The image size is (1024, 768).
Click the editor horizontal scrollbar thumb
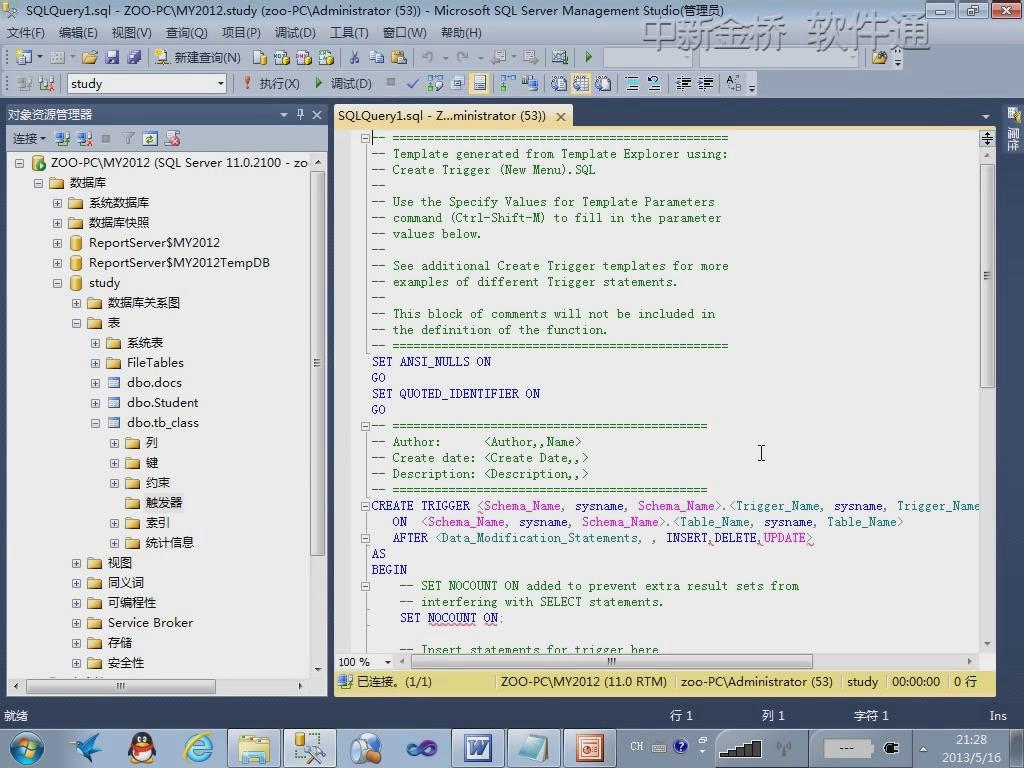coord(612,662)
